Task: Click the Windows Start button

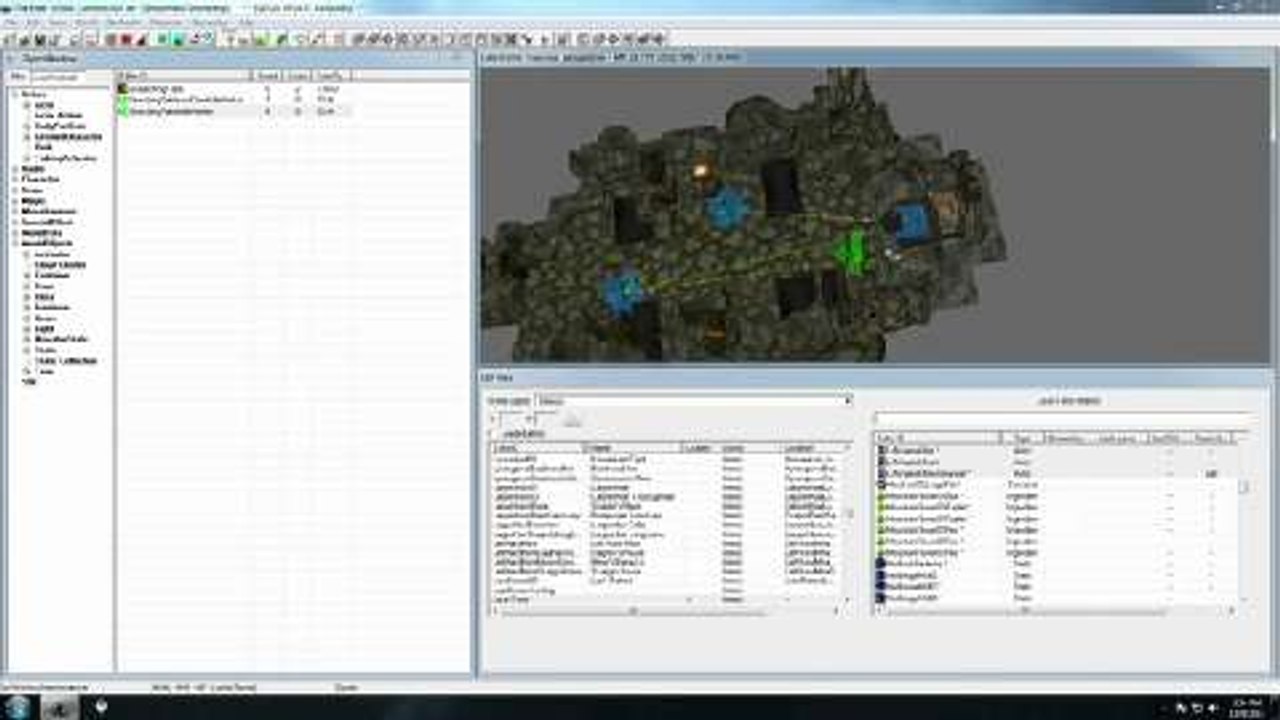Action: [18, 707]
